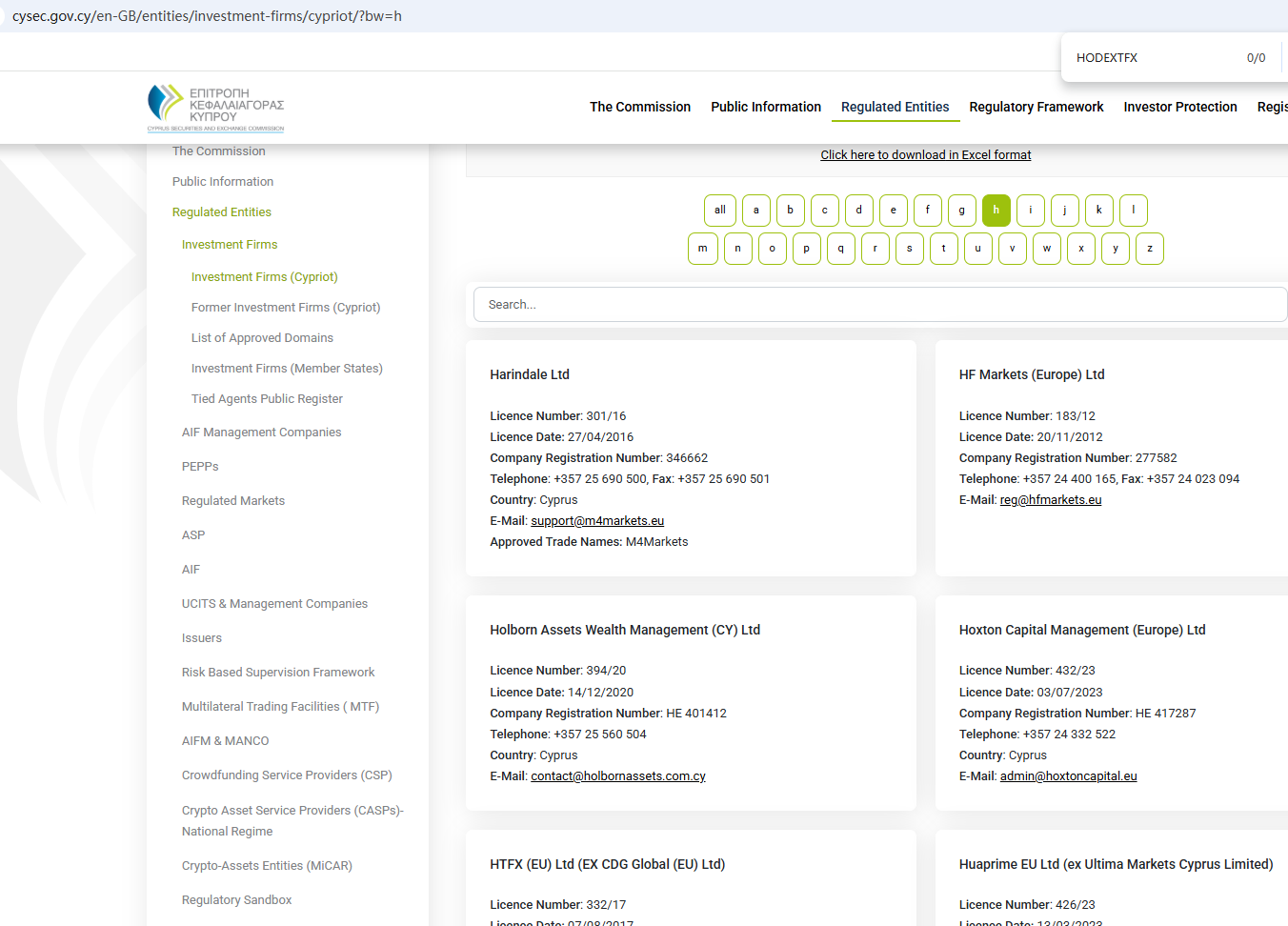Click the page URL in address bar

coord(207,16)
